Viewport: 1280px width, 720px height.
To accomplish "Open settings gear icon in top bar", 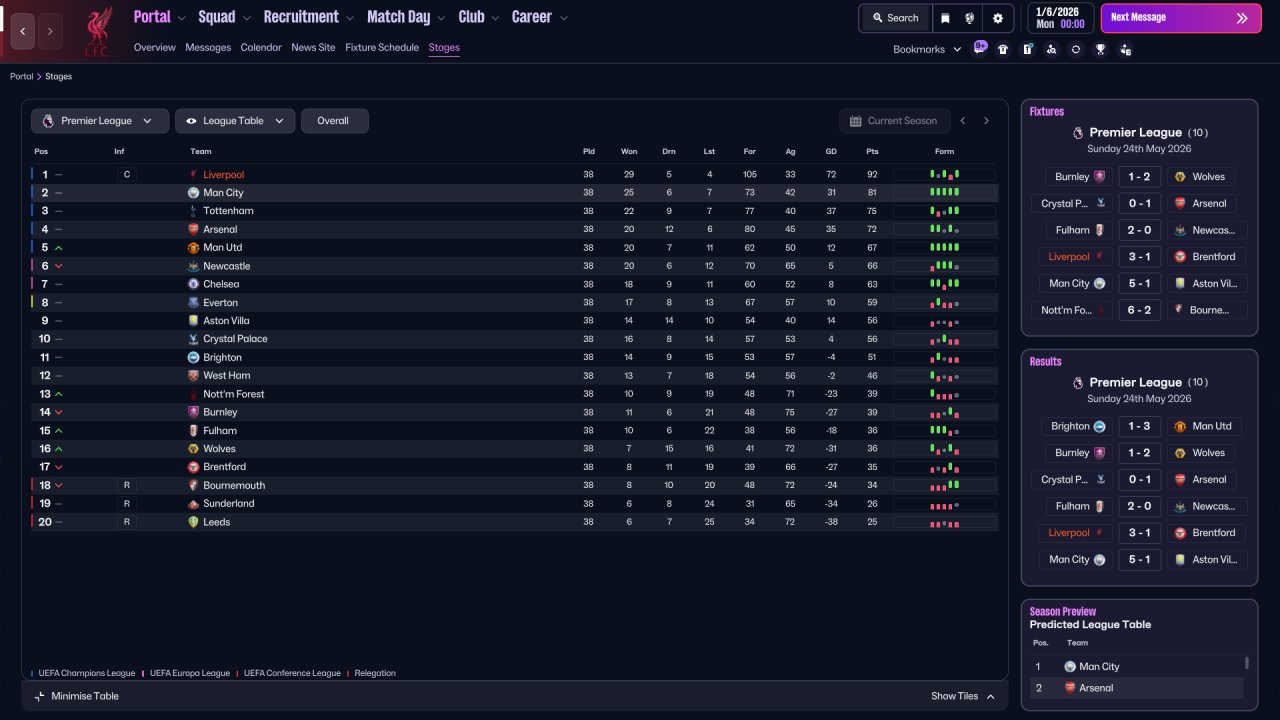I will point(997,18).
